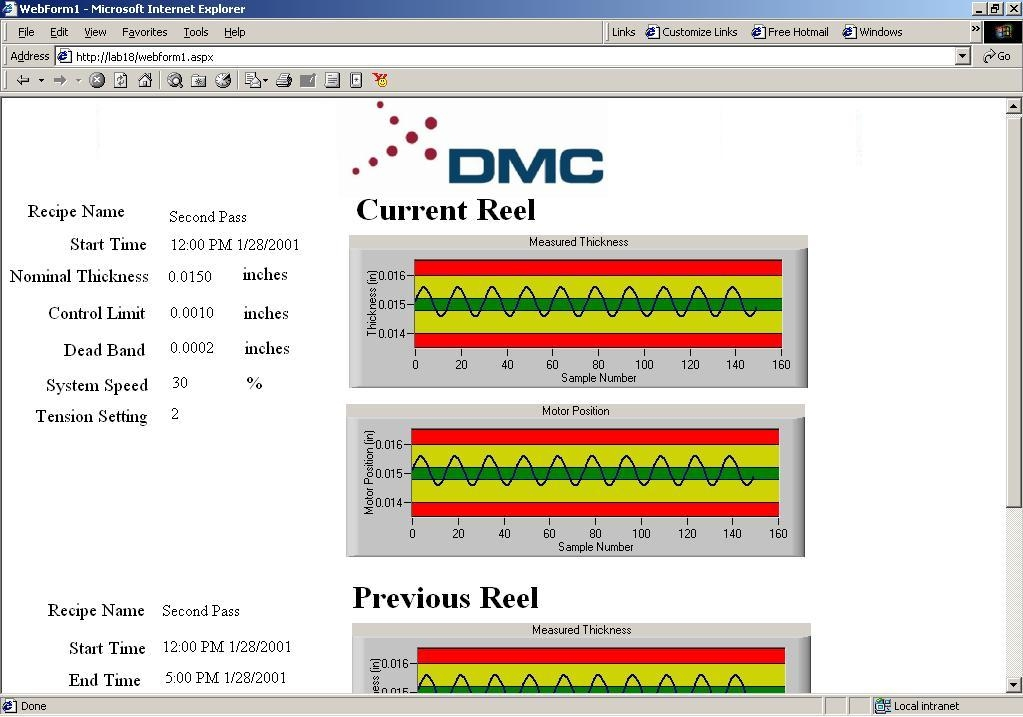Screen dimensions: 1023x717
Task: Open the Tools menu
Action: [196, 32]
